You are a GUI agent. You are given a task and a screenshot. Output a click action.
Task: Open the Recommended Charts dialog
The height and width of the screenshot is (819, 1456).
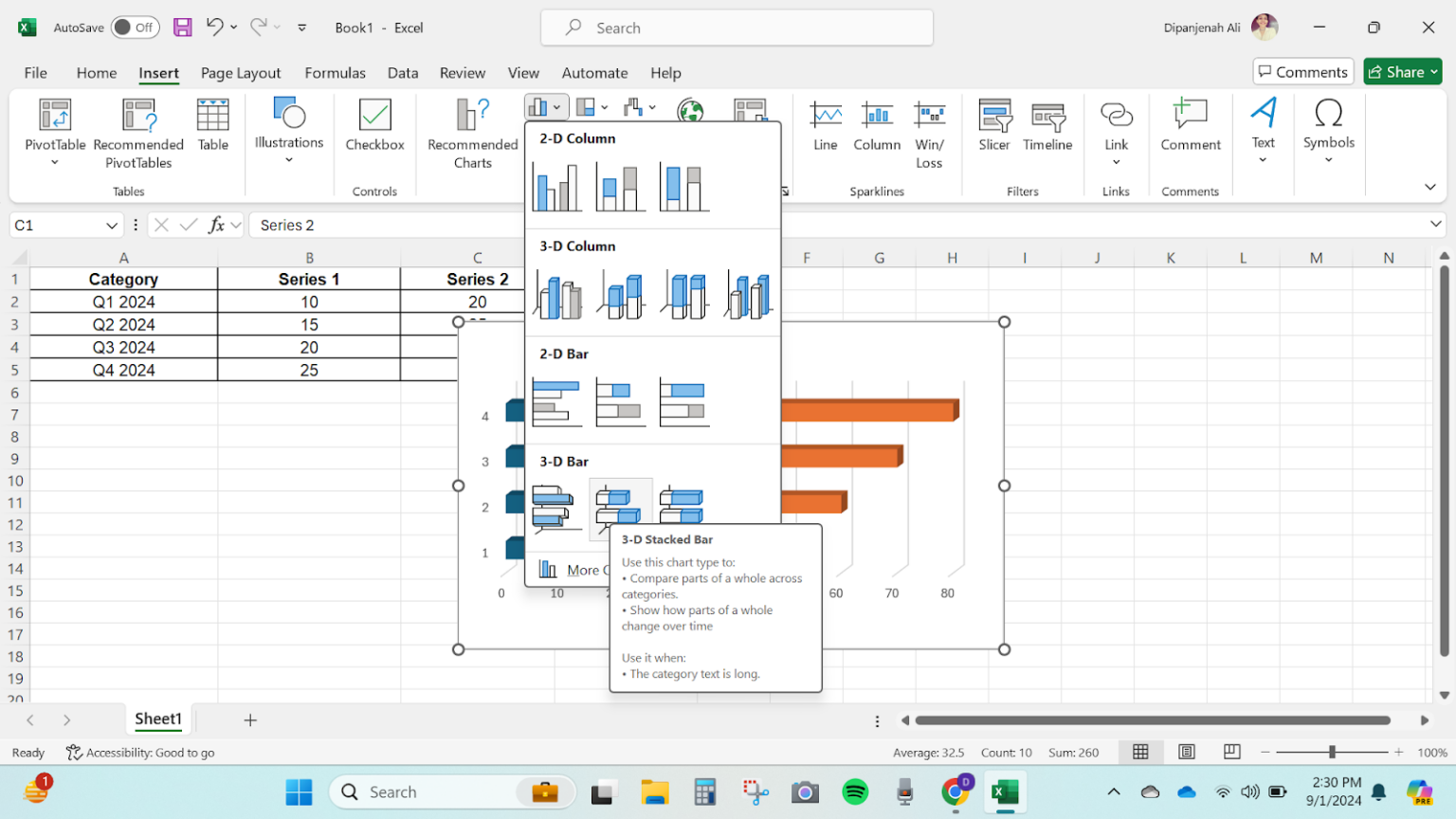click(472, 133)
